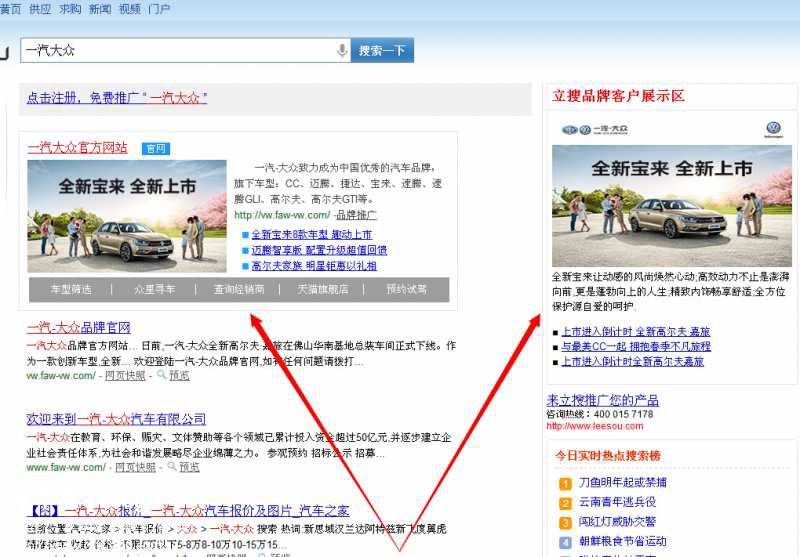
Task: Open the first 上市进入倒计时 全新高尔夫·嘉旅 link
Action: 636,332
